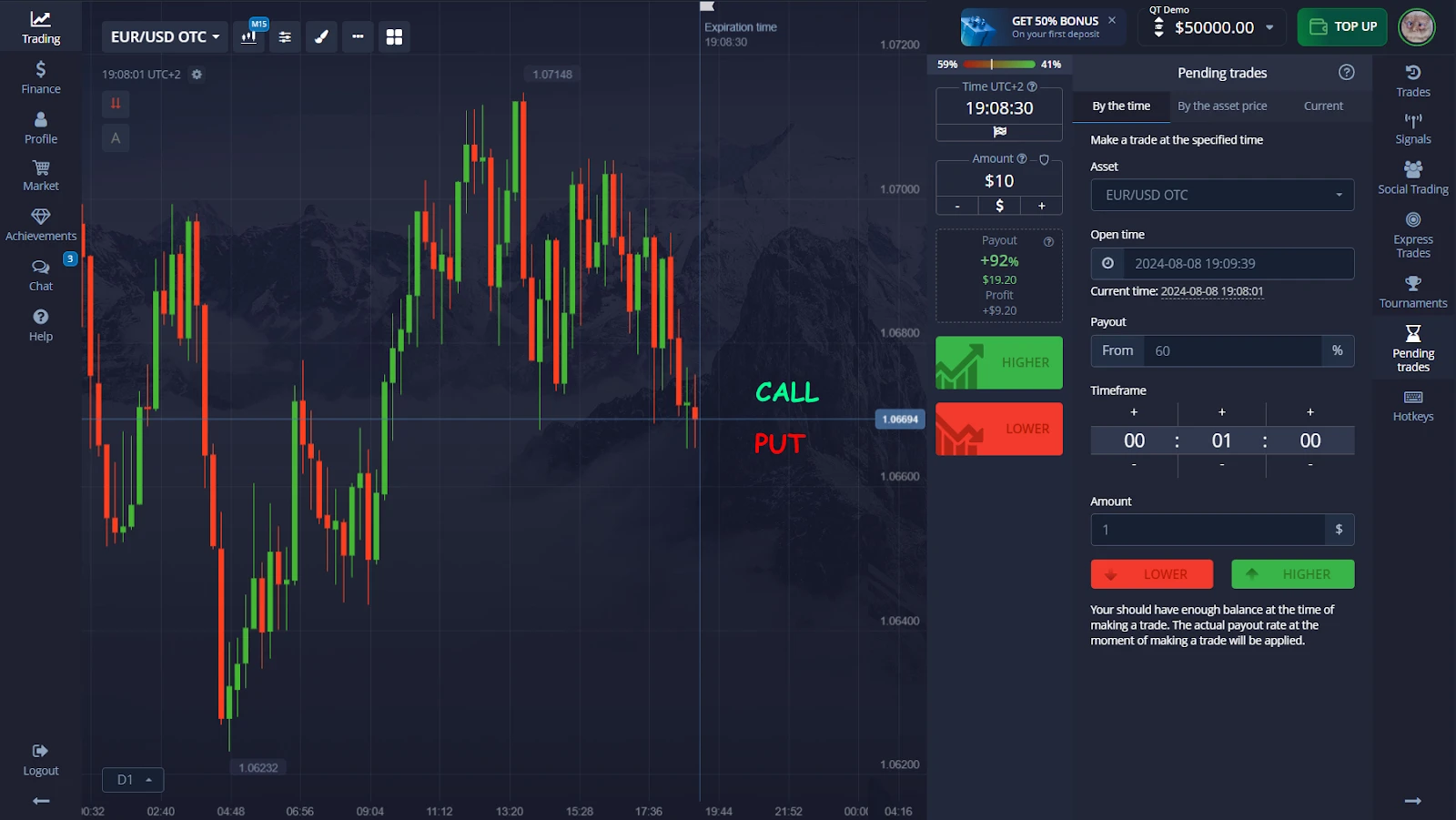Toggle amount to currency mode button
Viewport: 1456px width, 820px height.
point(999,206)
